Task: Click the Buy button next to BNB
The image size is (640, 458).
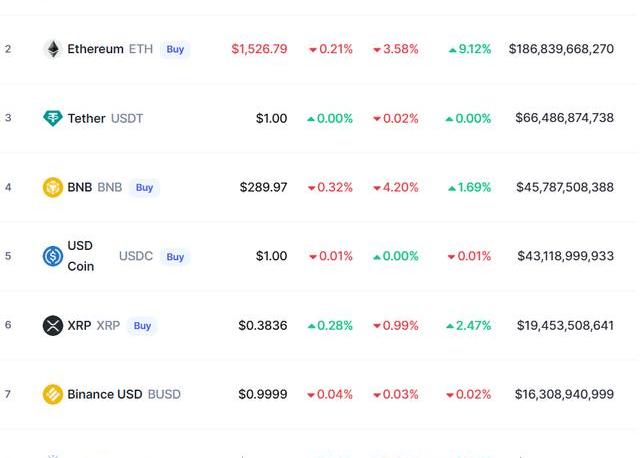Action: pyautogui.click(x=144, y=187)
